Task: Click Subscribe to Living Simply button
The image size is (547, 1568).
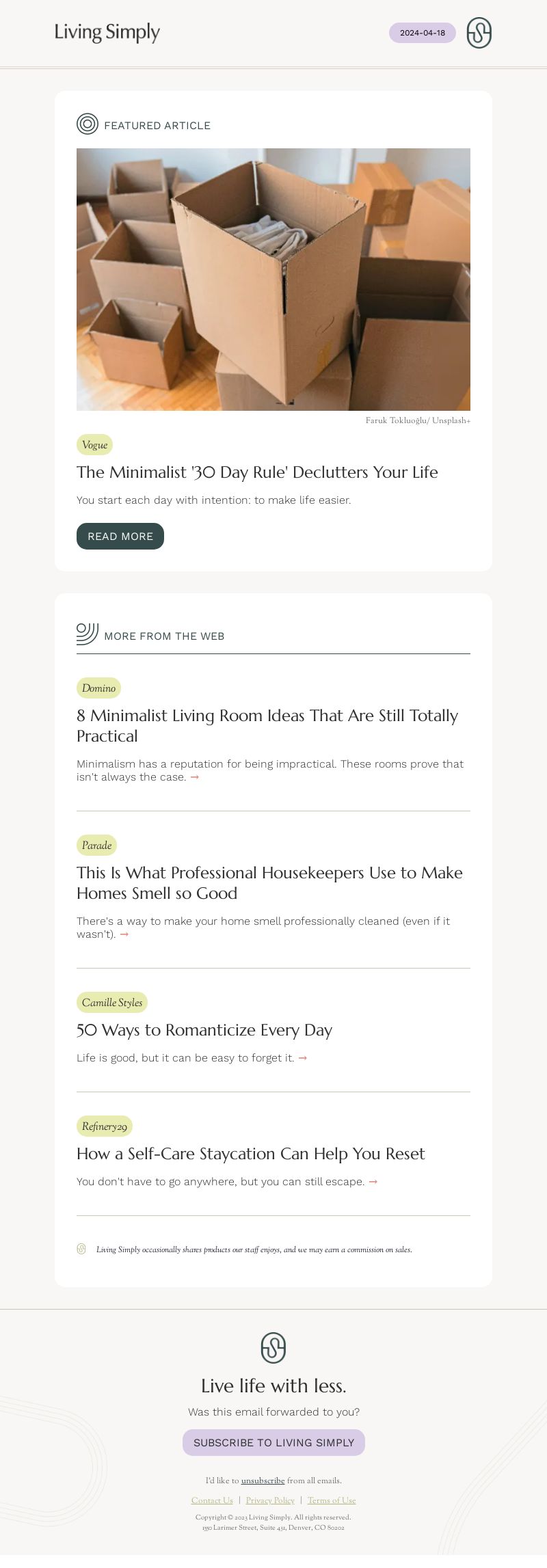Action: tap(273, 1442)
